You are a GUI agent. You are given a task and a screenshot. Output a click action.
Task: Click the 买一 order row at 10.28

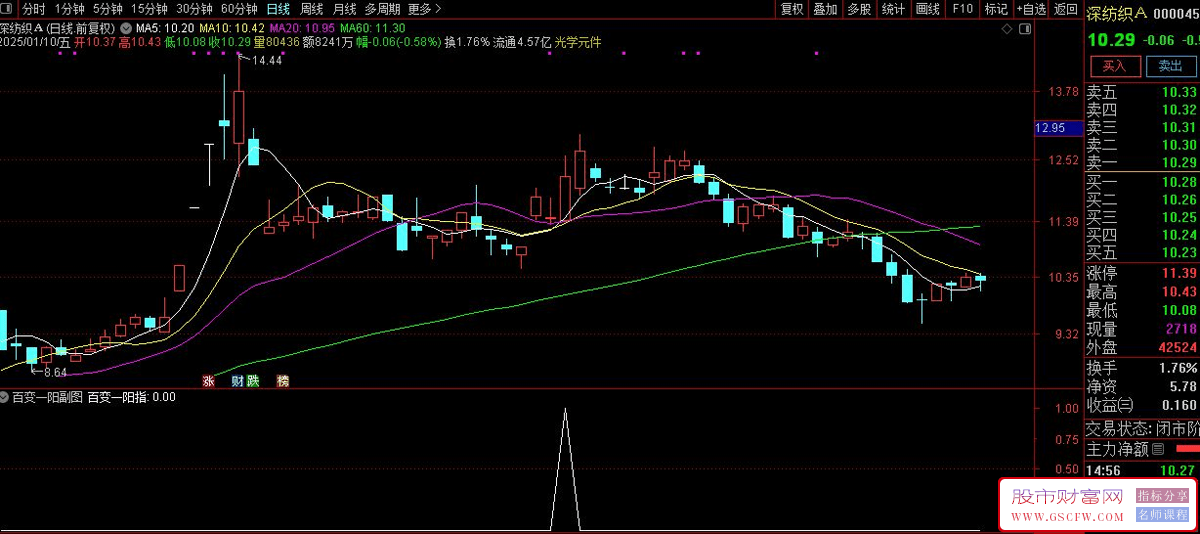tap(1142, 182)
